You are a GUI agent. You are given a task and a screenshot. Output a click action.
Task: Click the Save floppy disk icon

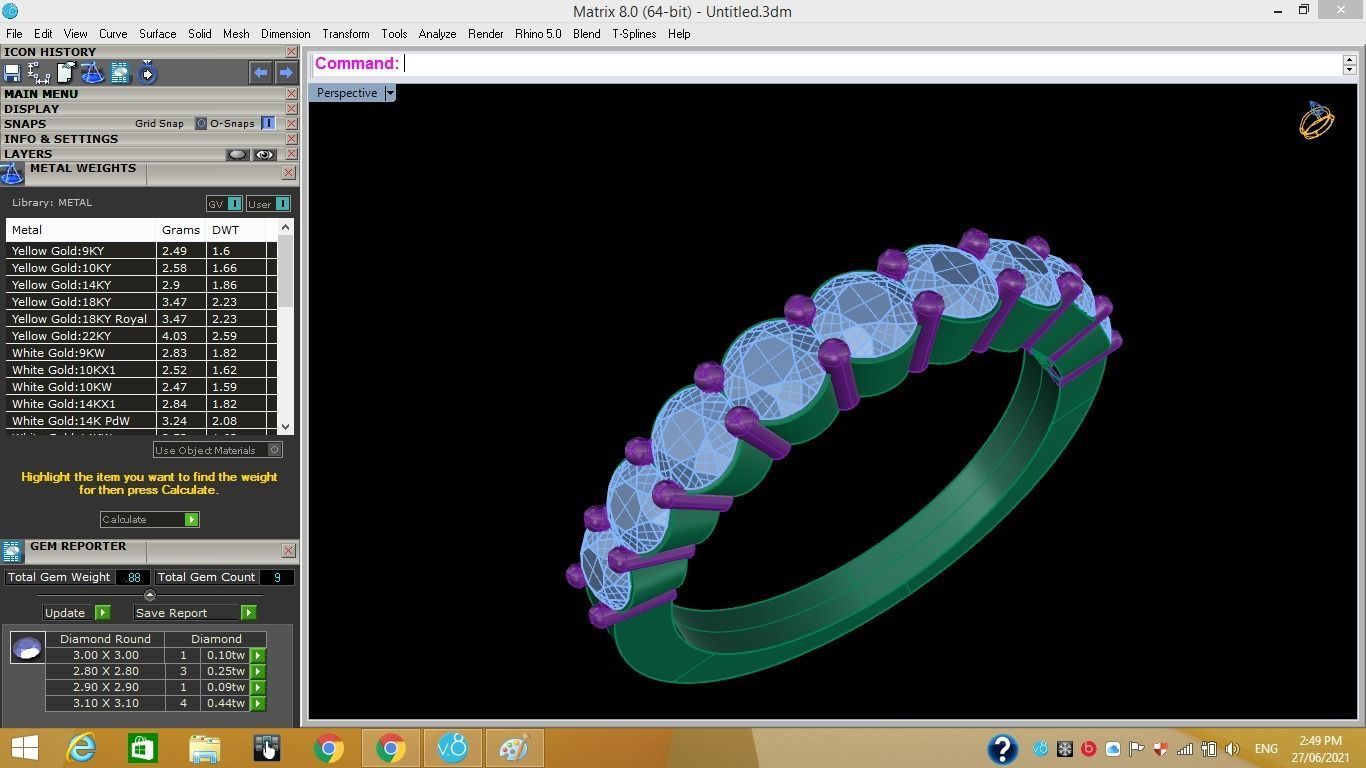point(12,73)
